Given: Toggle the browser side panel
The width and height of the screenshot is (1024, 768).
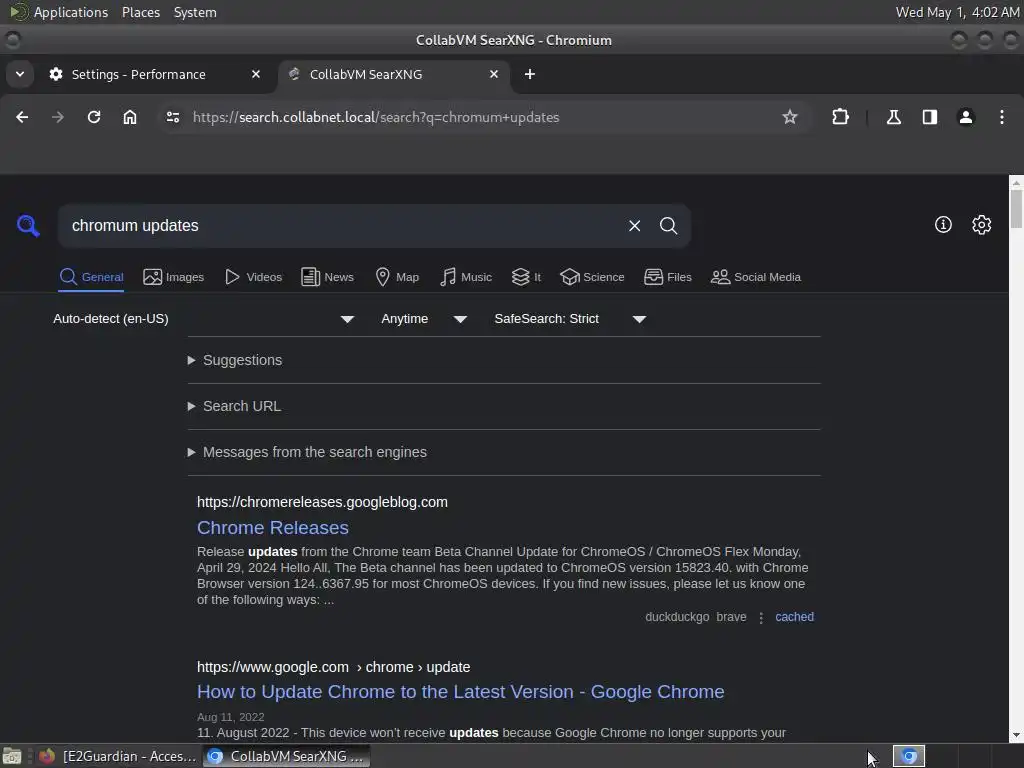Looking at the screenshot, I should tap(929, 117).
